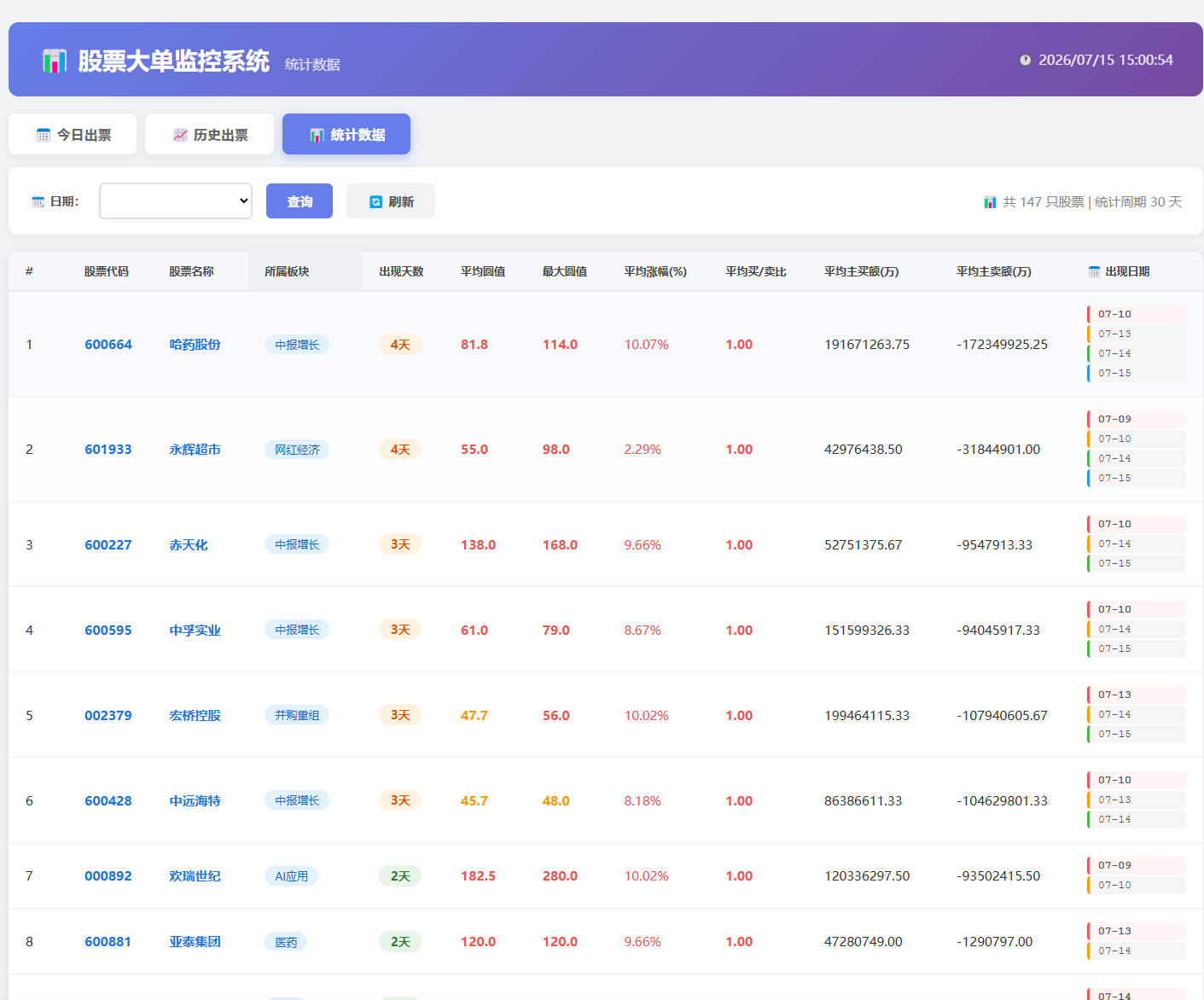
Task: Open stock code 600595 link
Action: point(108,630)
